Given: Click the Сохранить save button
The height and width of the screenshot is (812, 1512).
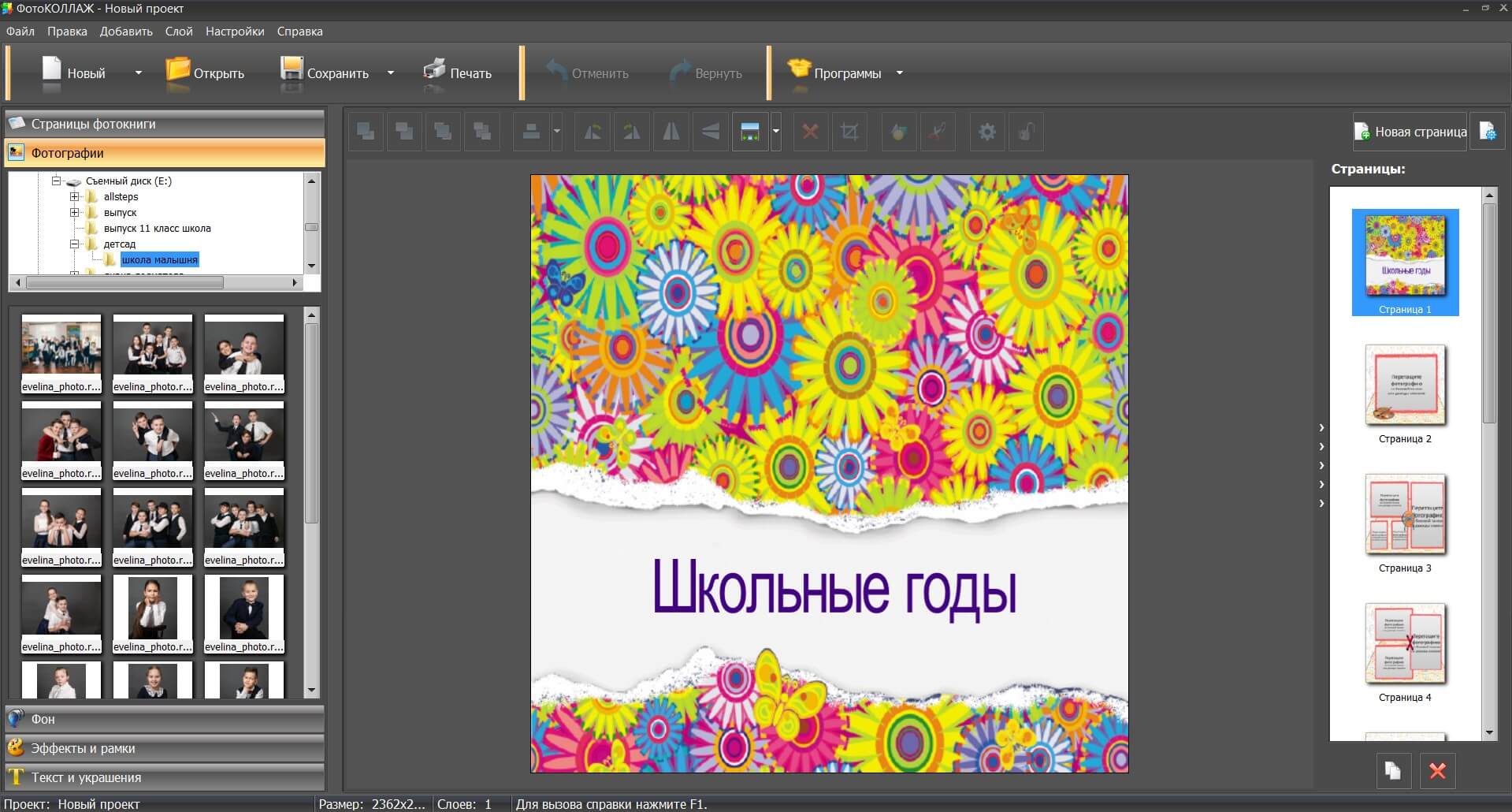Looking at the screenshot, I should pos(325,73).
